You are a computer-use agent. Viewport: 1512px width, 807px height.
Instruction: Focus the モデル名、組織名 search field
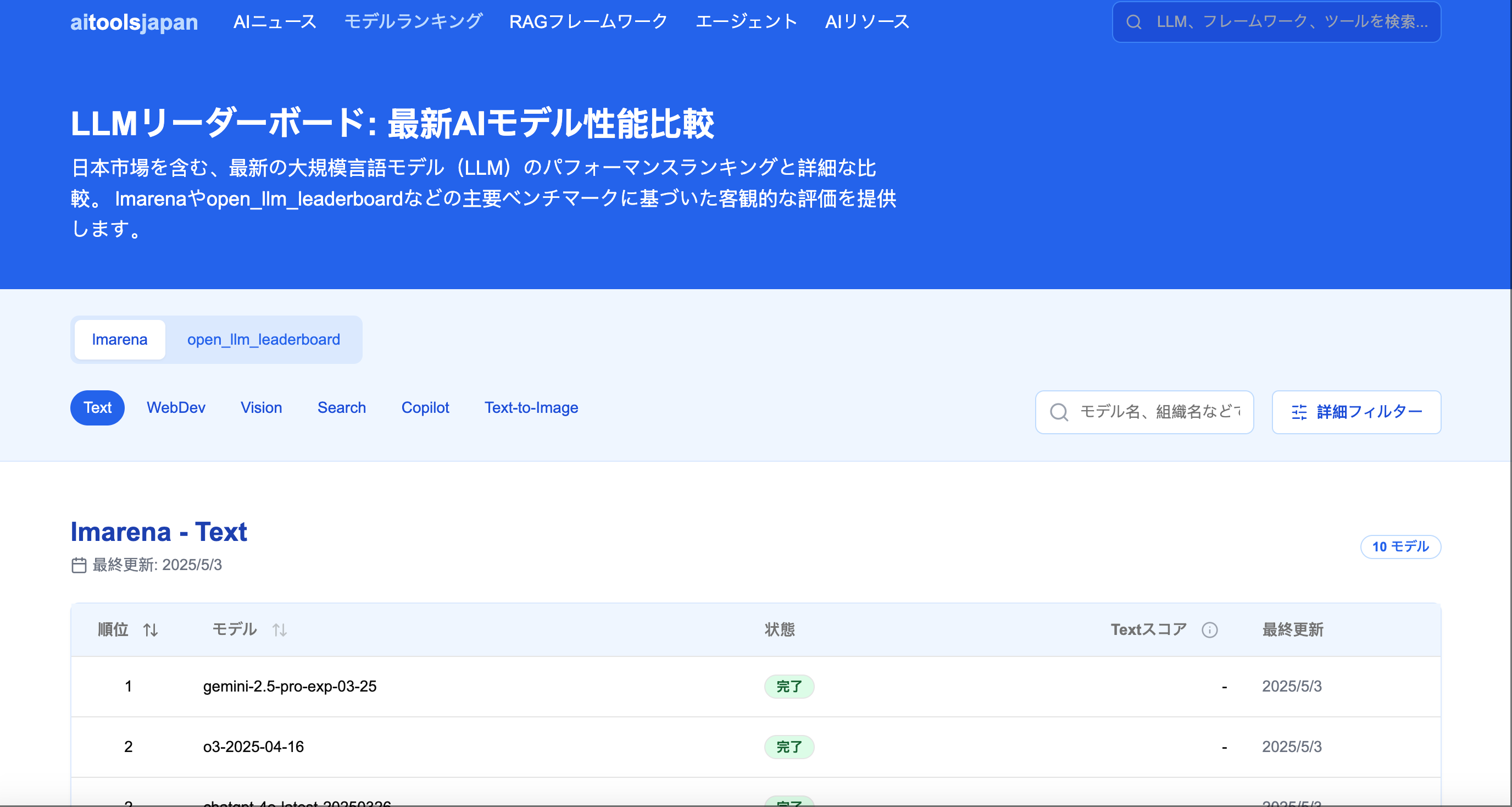(1159, 412)
